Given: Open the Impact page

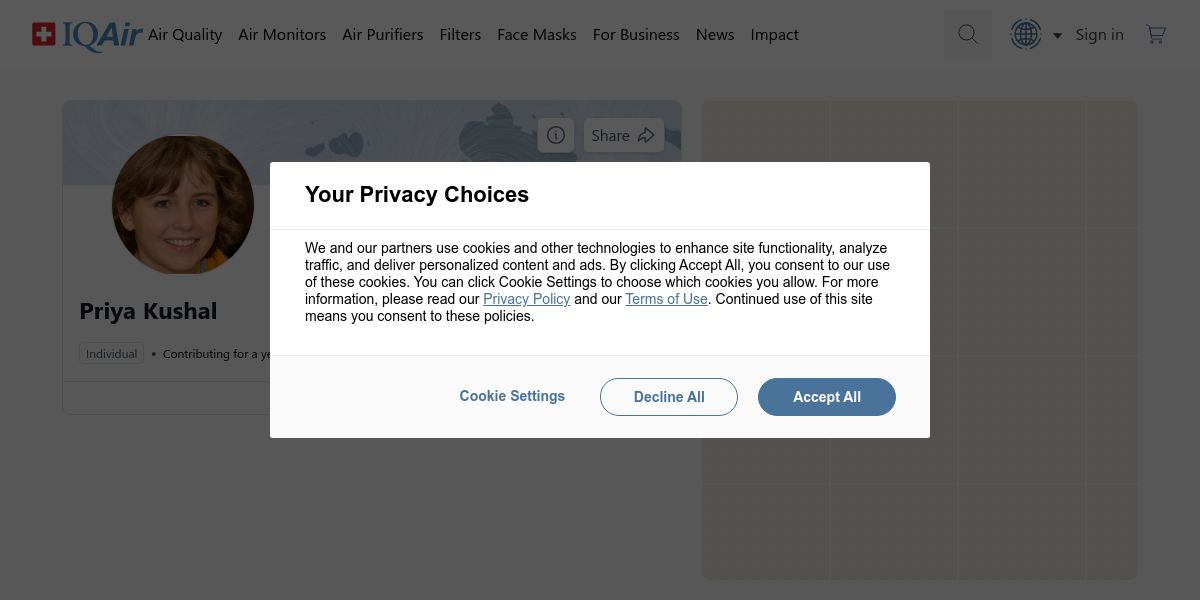Looking at the screenshot, I should click(774, 34).
